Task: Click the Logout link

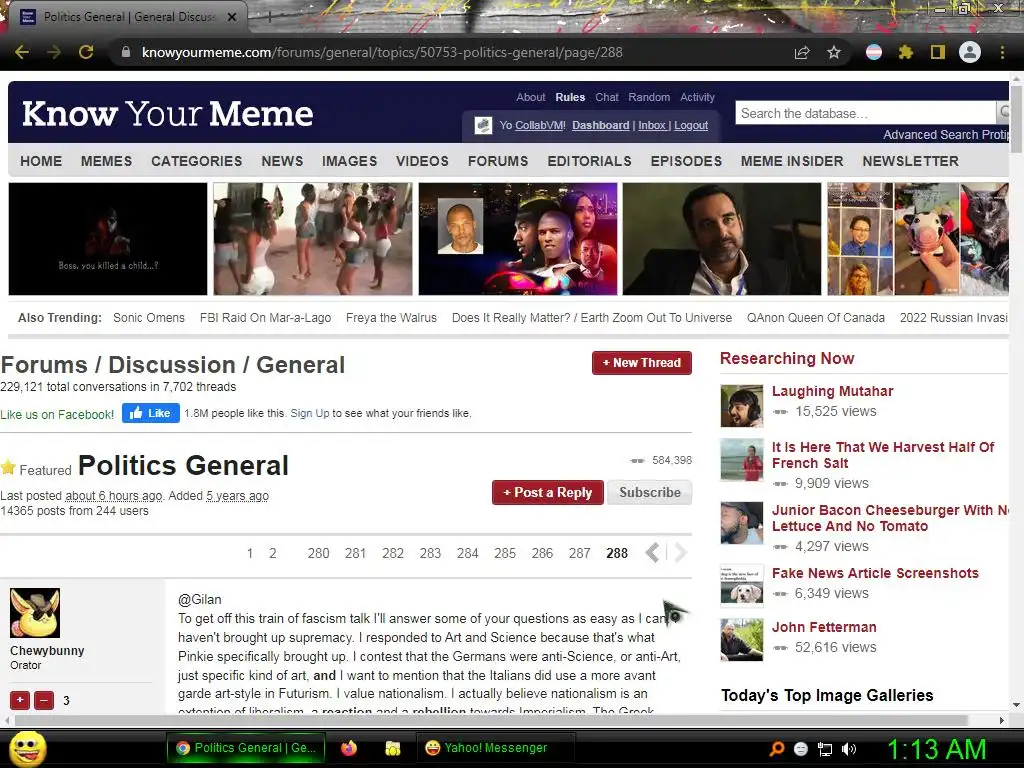Action: (691, 125)
